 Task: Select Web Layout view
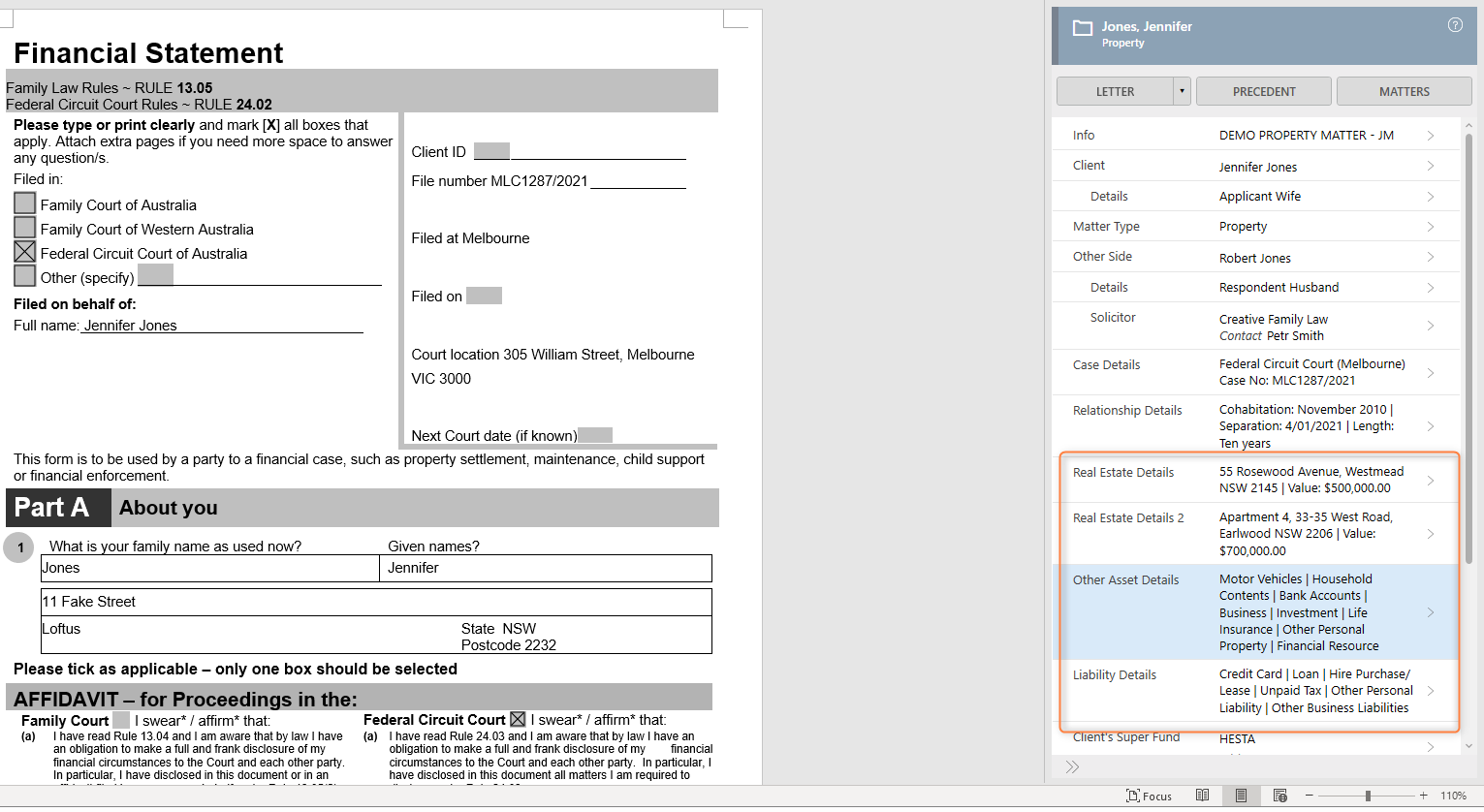[x=1279, y=796]
